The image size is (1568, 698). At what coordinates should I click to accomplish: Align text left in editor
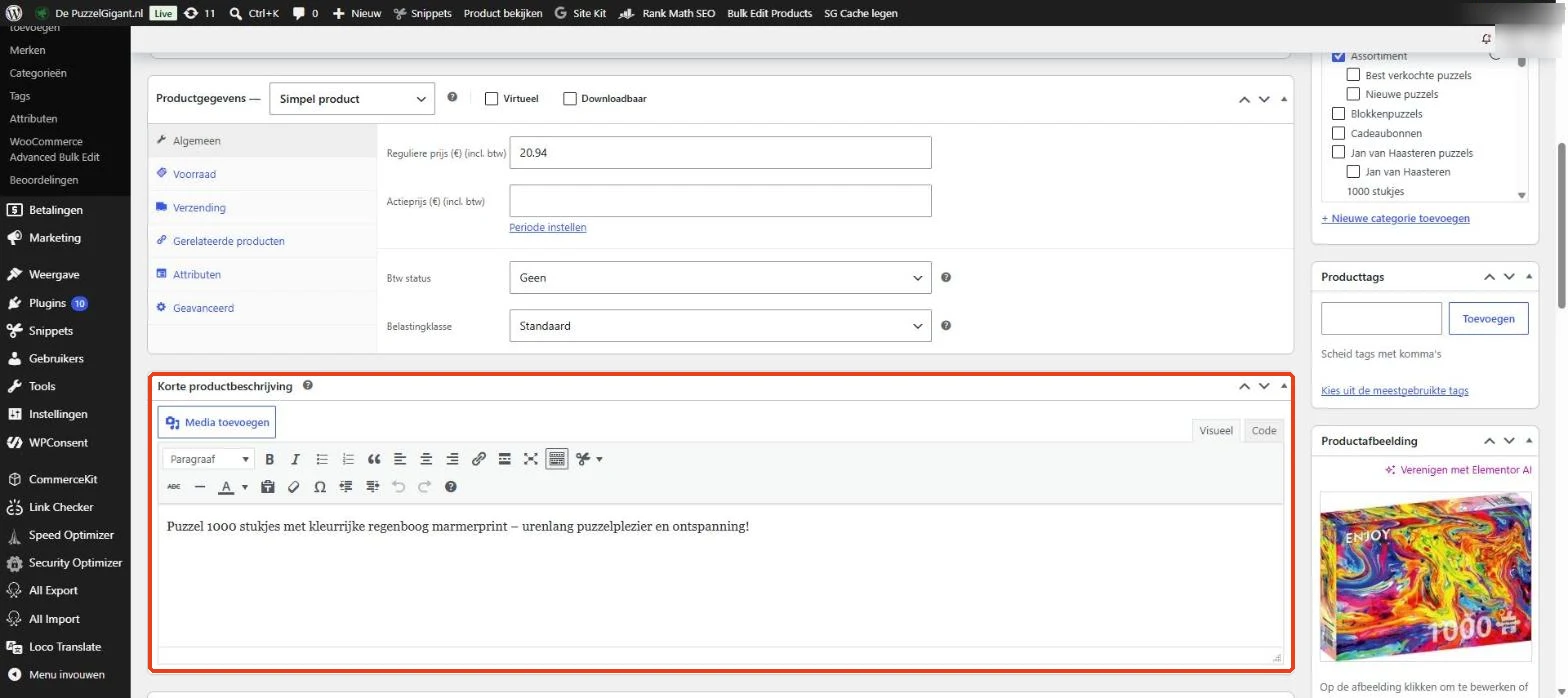coord(400,459)
